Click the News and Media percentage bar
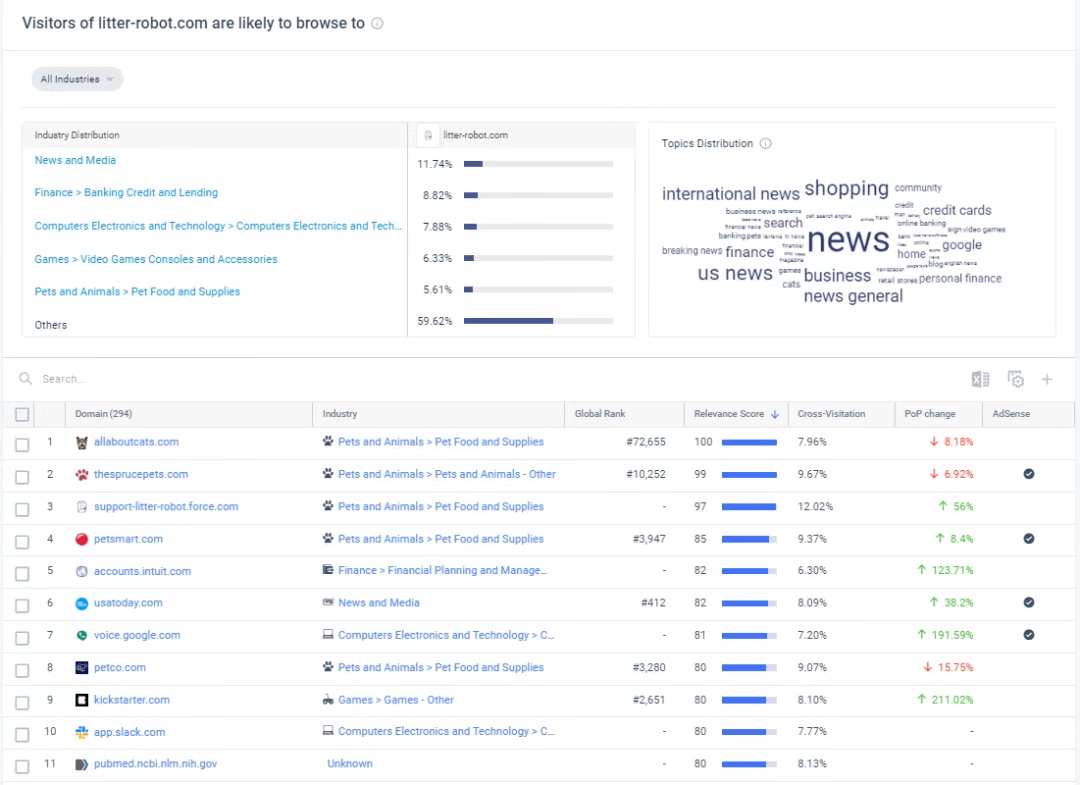Screen dimensions: 1080x785 click(538, 164)
